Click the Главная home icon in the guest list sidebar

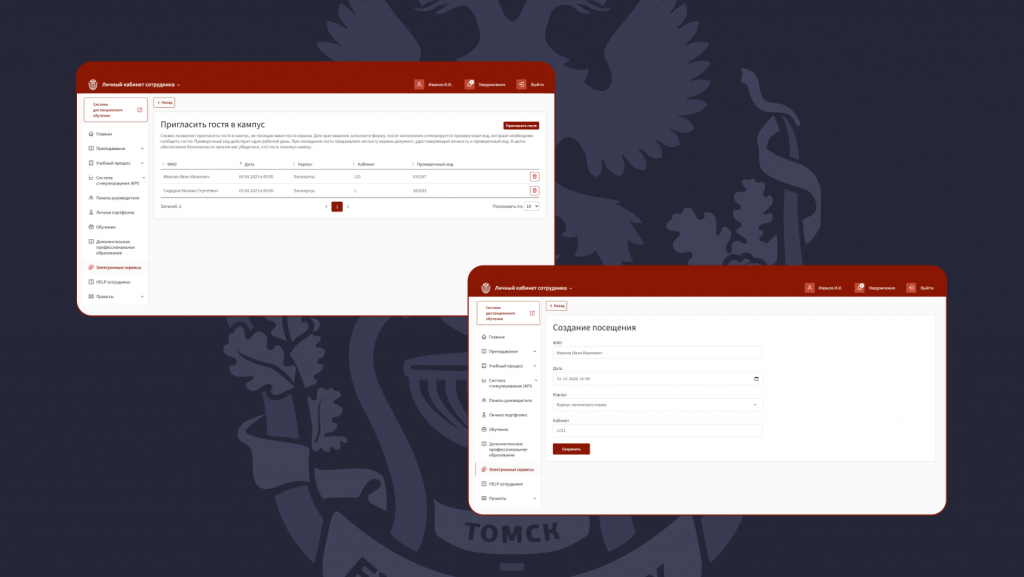tap(91, 134)
